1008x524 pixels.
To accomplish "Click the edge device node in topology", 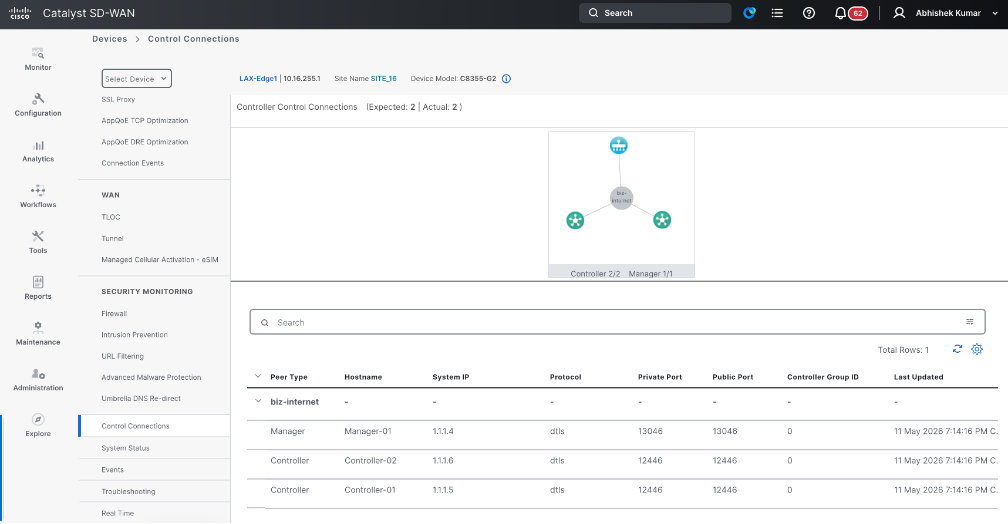I will pos(618,145).
